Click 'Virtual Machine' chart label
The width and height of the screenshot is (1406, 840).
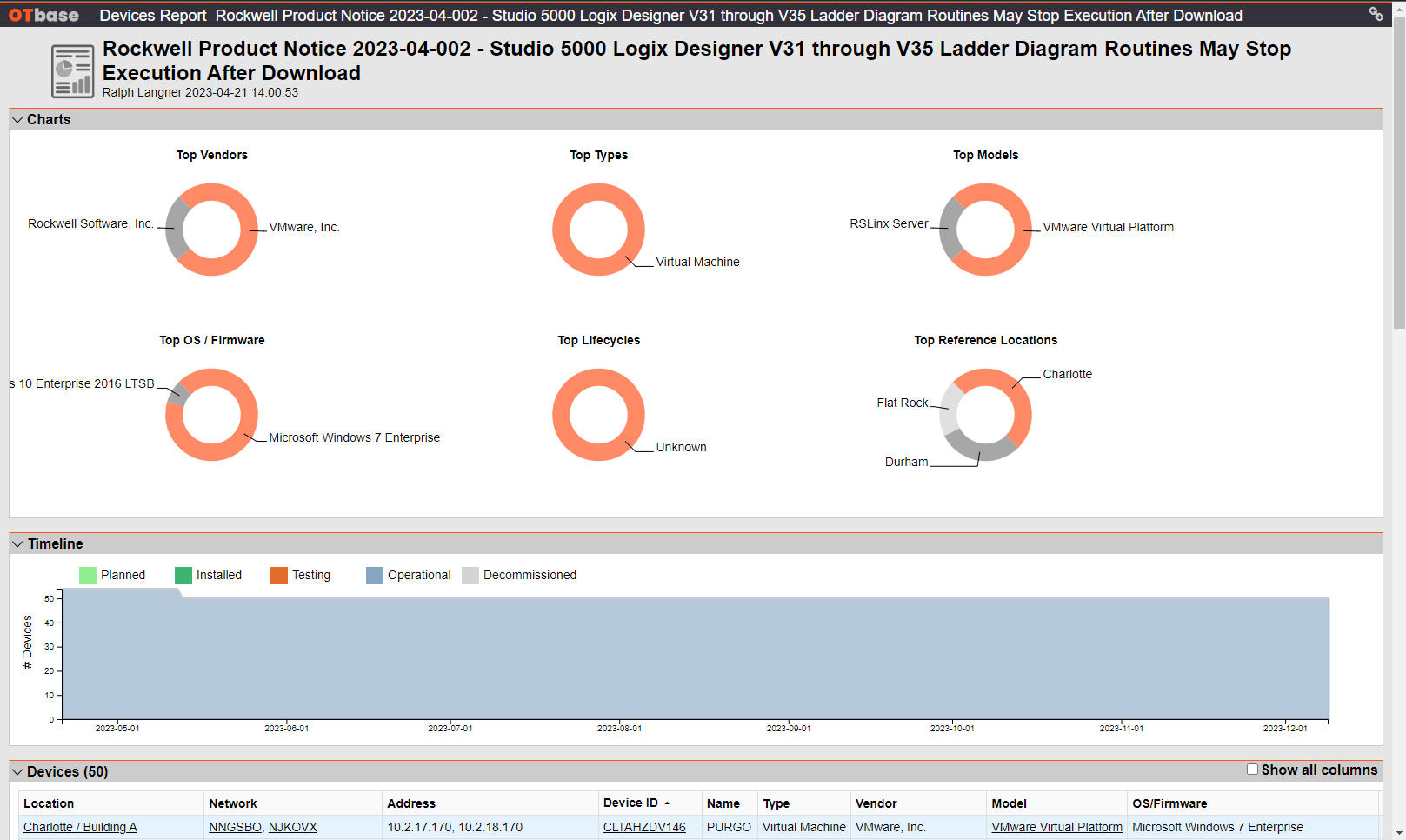(697, 262)
